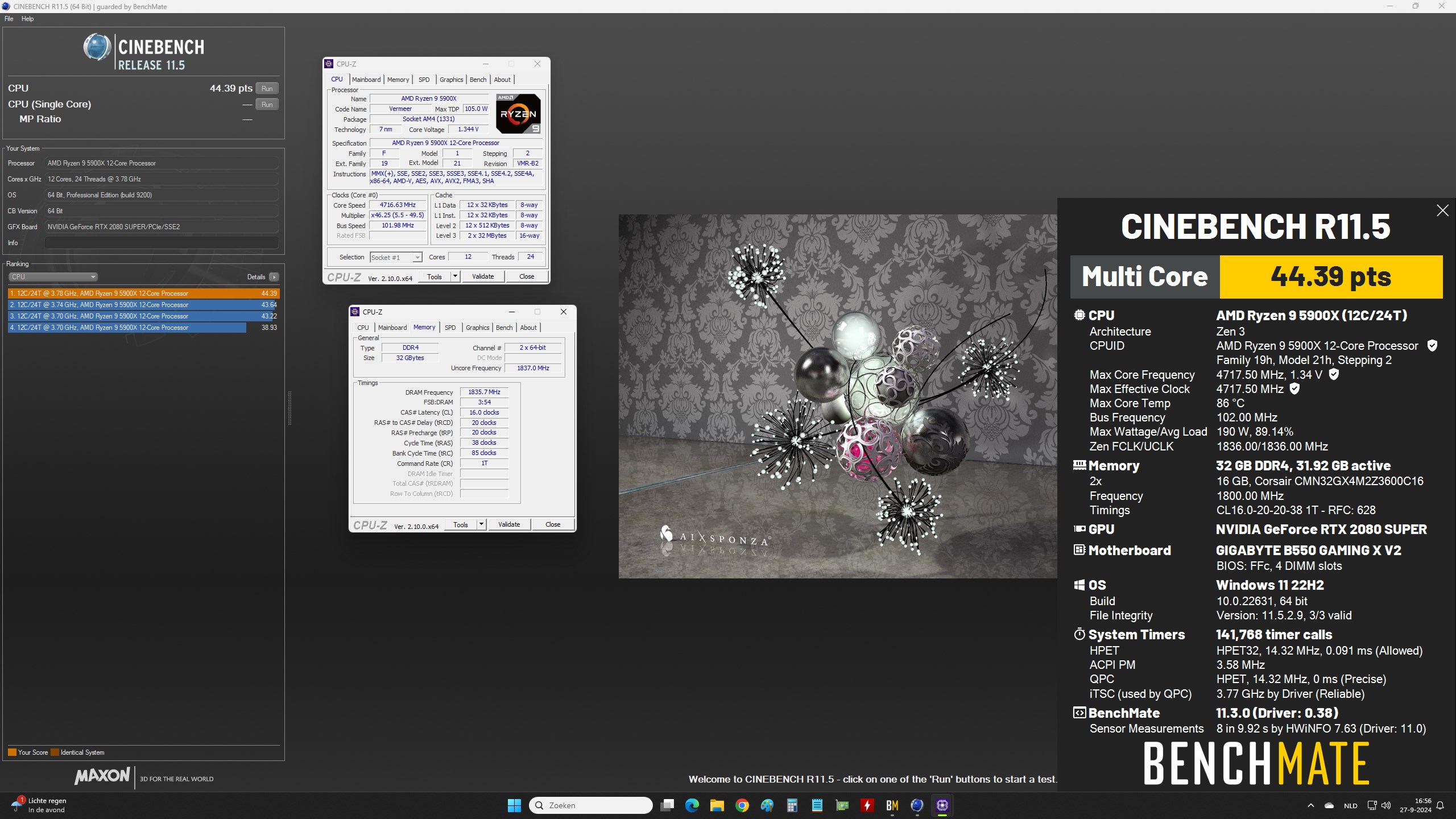This screenshot has height=819, width=1456.
Task: Click Validate in lower CPU-Z window
Action: tap(509, 524)
